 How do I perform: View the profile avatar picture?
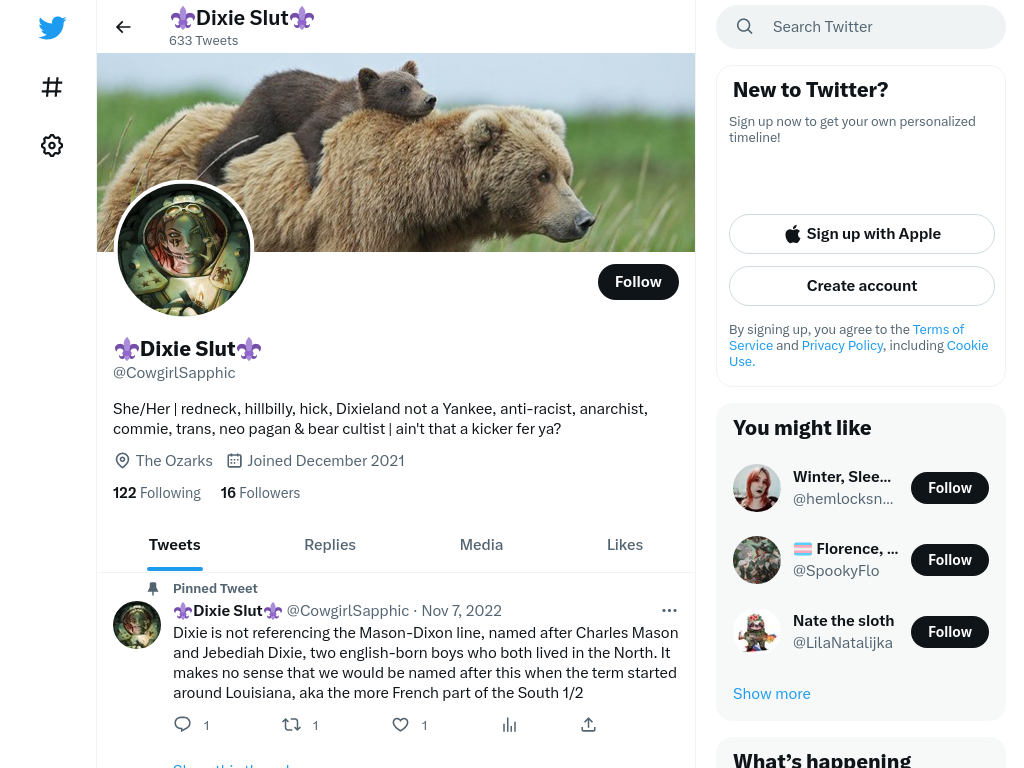pyautogui.click(x=184, y=249)
